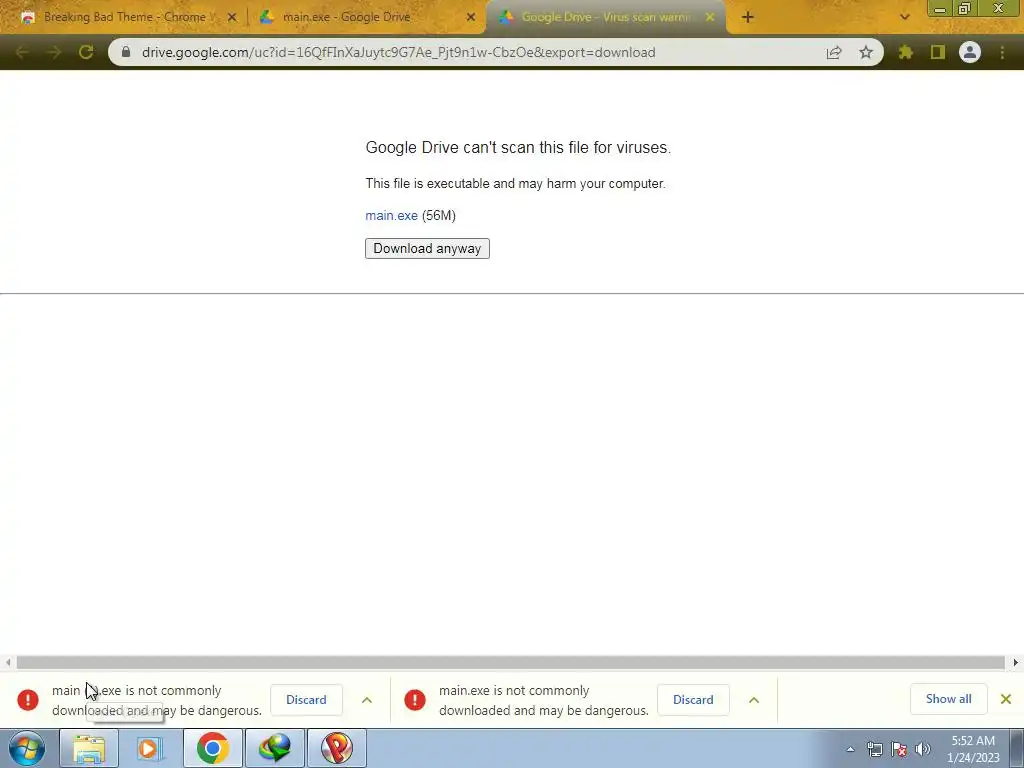Click the first download's red warning icon

pos(28,699)
